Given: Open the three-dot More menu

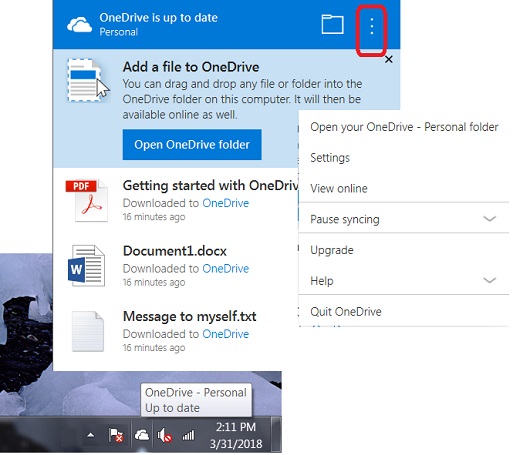Looking at the screenshot, I should point(372,26).
